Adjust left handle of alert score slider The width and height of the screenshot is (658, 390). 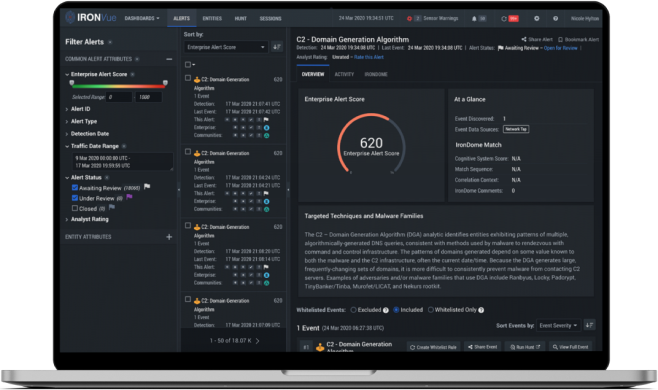(x=72, y=83)
